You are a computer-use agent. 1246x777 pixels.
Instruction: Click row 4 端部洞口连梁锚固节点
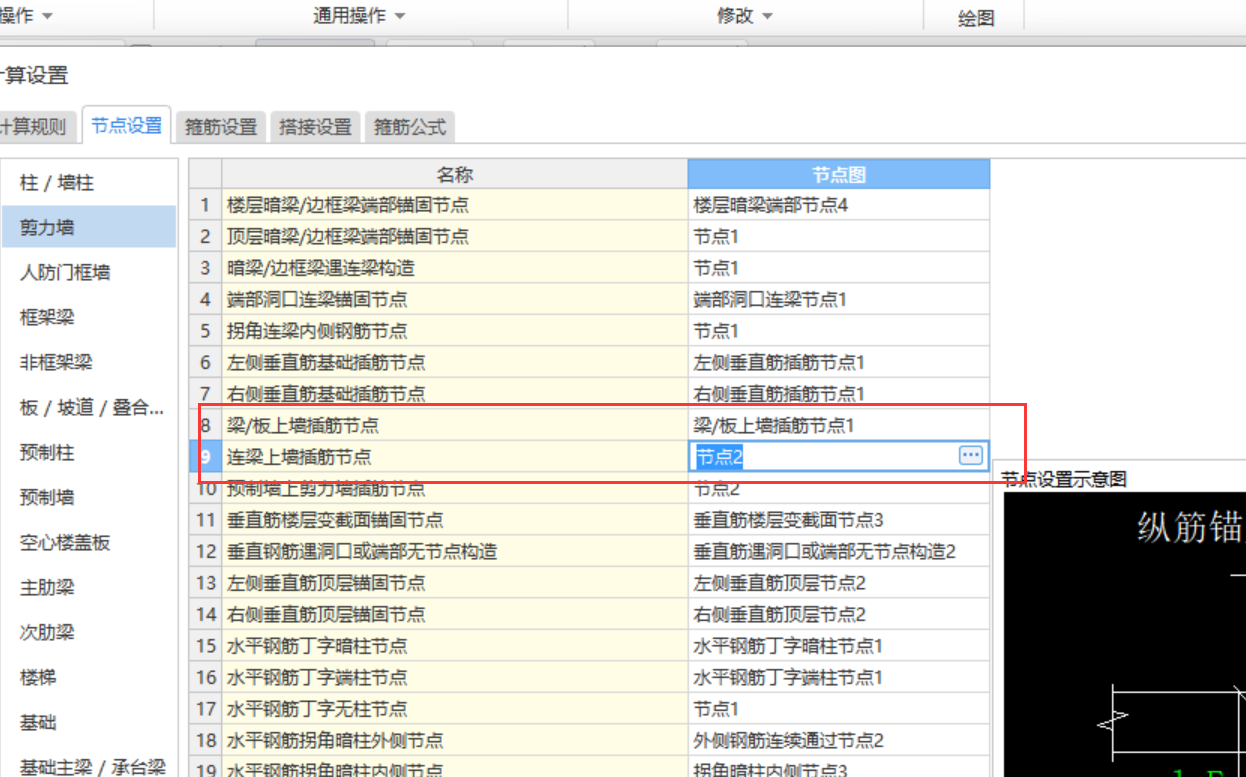[455, 299]
